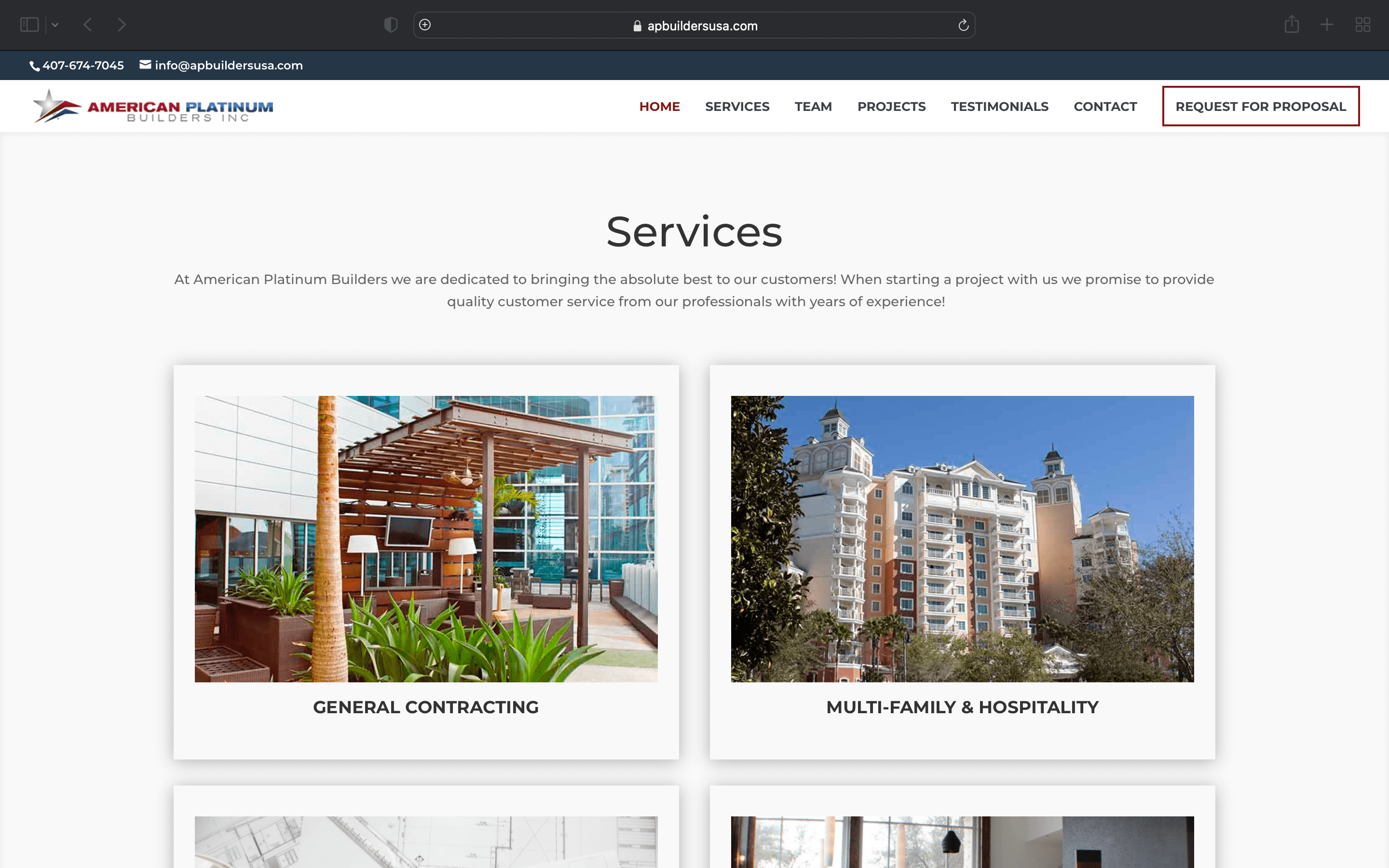Click the paragraph starting "At American Platinum Builders"
Screen dimensions: 1389x868
coord(694,290)
